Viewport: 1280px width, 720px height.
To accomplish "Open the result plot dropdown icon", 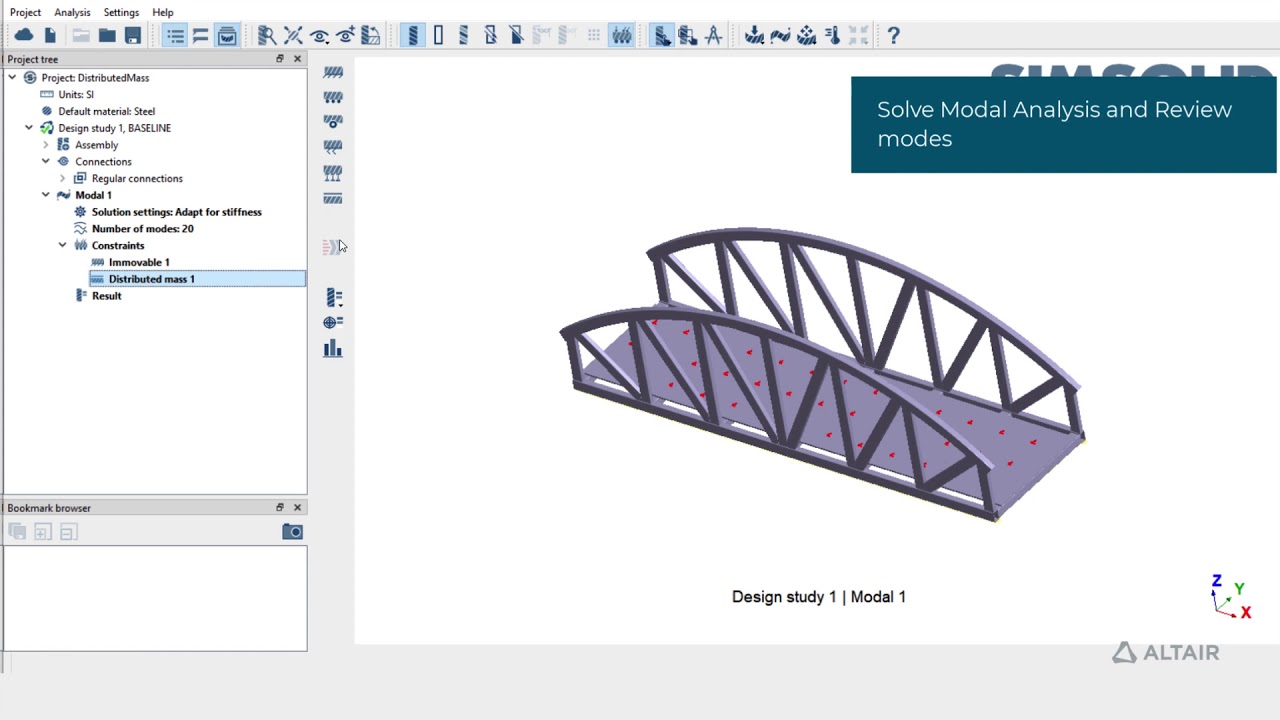I will point(333,297).
